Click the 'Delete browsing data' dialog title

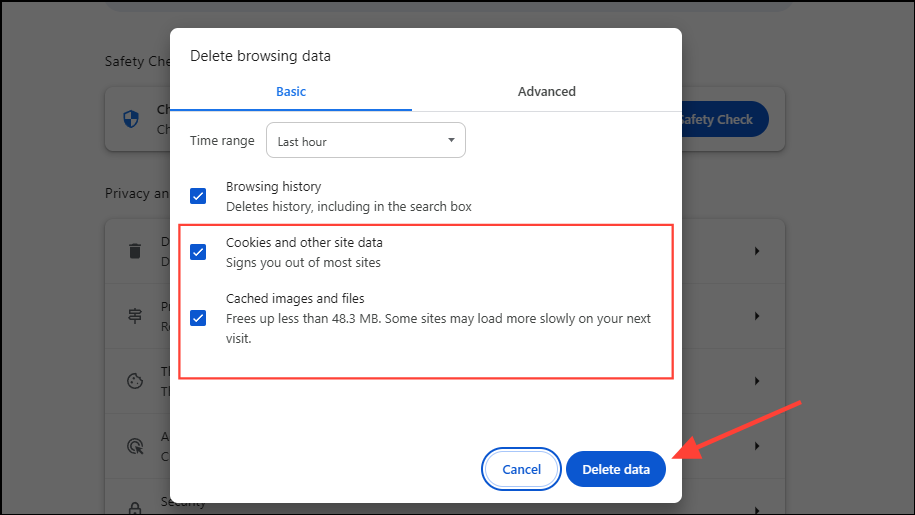click(x=260, y=56)
